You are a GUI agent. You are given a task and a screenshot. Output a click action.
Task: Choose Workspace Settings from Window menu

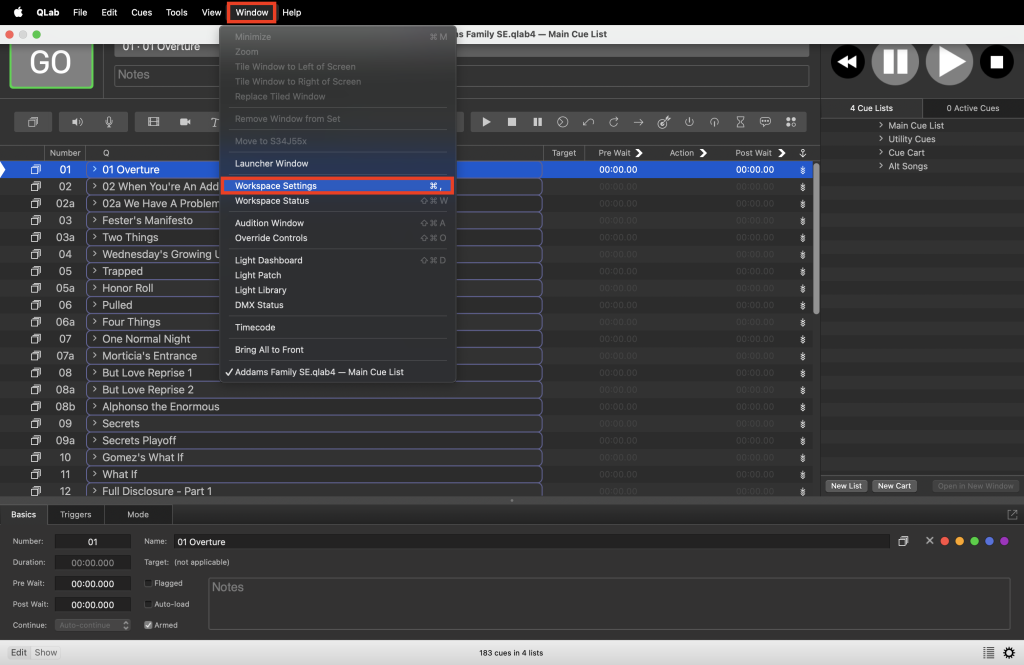[337, 186]
